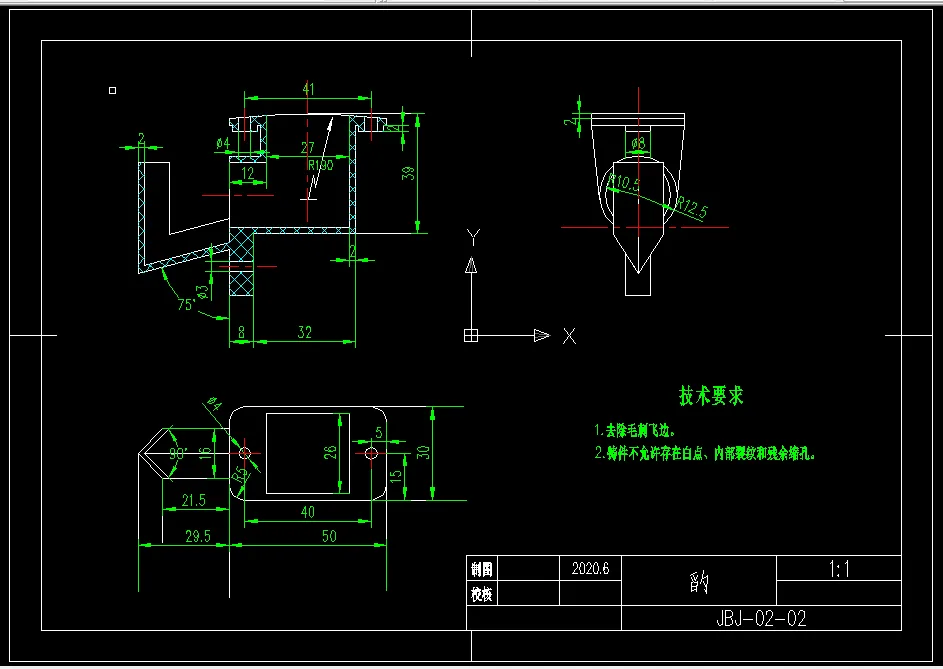943x669 pixels.
Task: Select the 技术要求 heading text
Action: [711, 395]
